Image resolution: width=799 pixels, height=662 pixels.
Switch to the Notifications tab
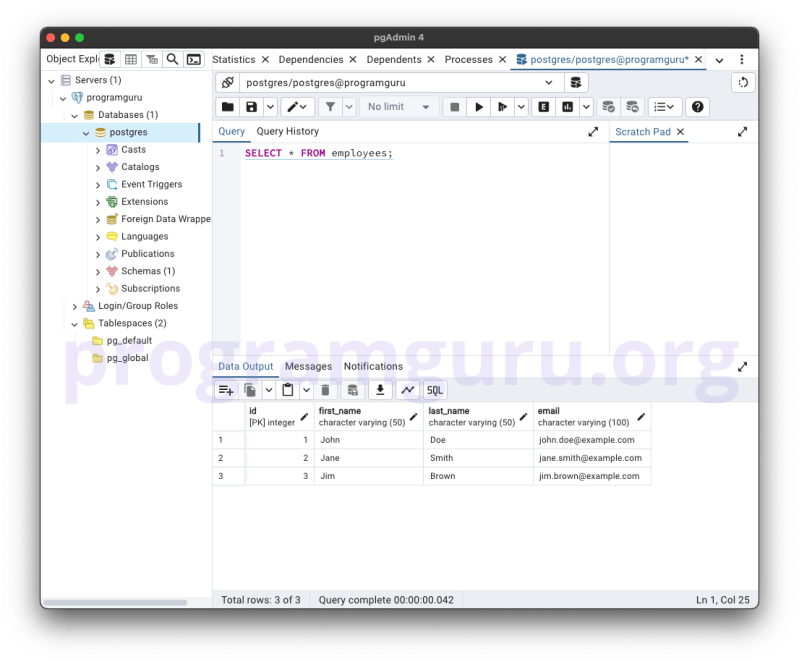tap(373, 366)
